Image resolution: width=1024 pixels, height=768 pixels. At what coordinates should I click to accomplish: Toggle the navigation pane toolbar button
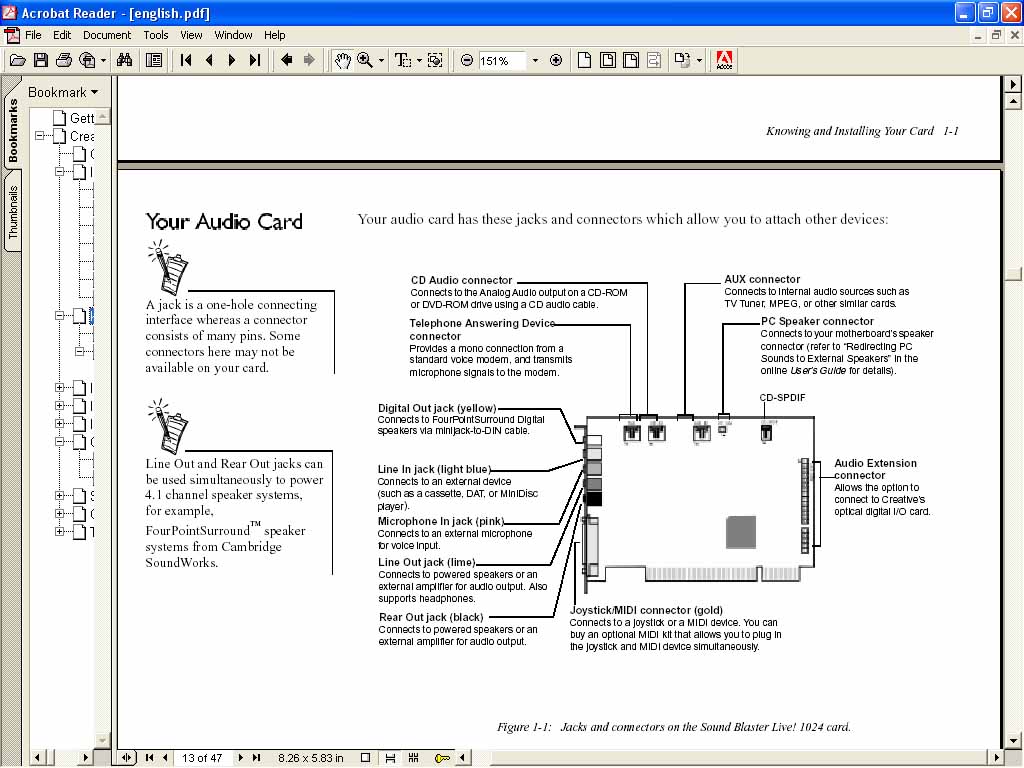pos(153,60)
